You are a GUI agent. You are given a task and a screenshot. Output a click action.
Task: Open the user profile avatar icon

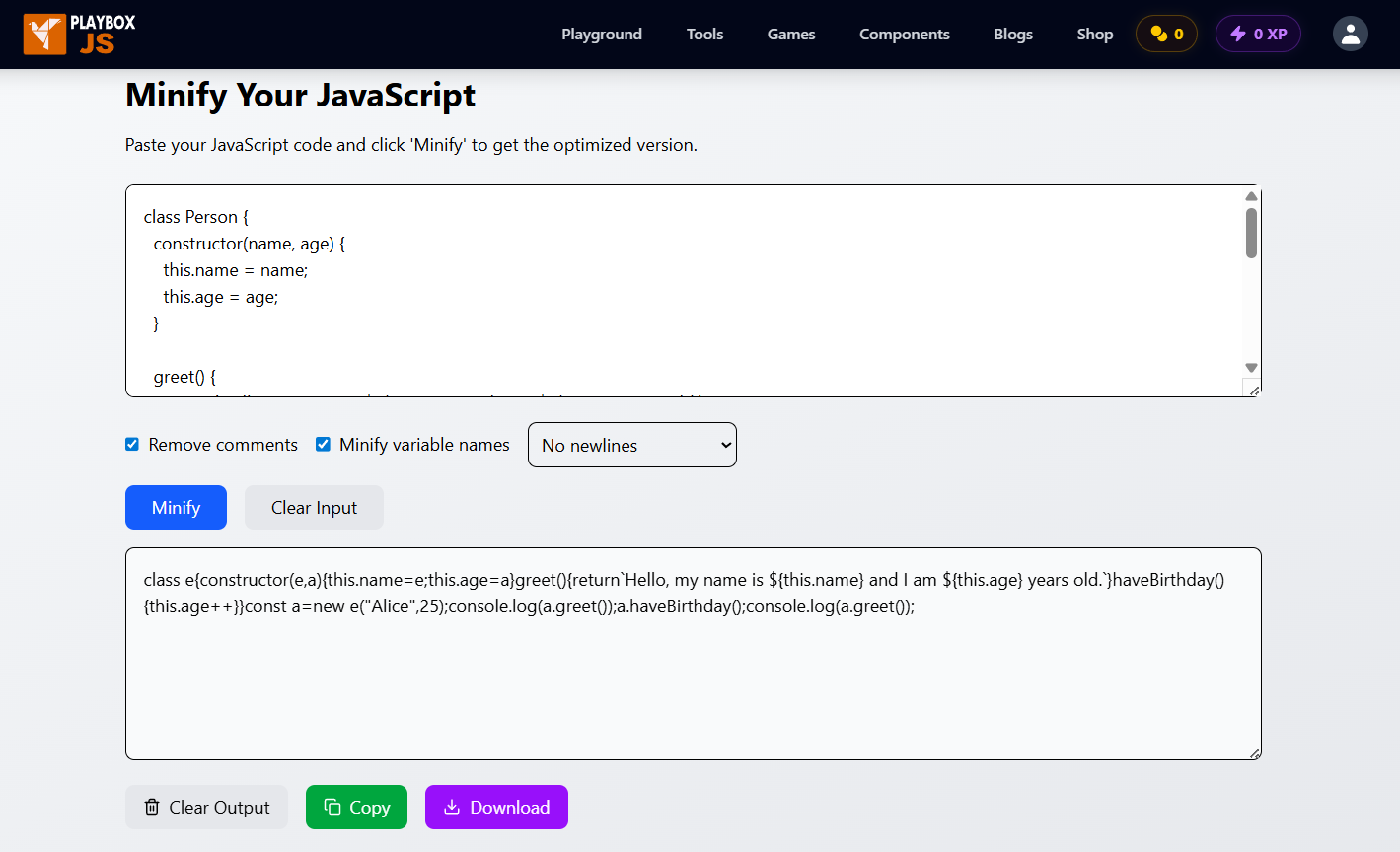[1350, 33]
